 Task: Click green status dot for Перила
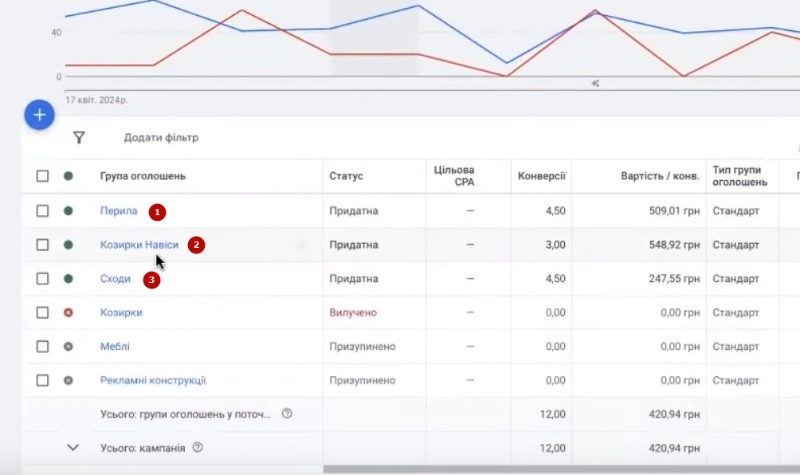(68, 211)
